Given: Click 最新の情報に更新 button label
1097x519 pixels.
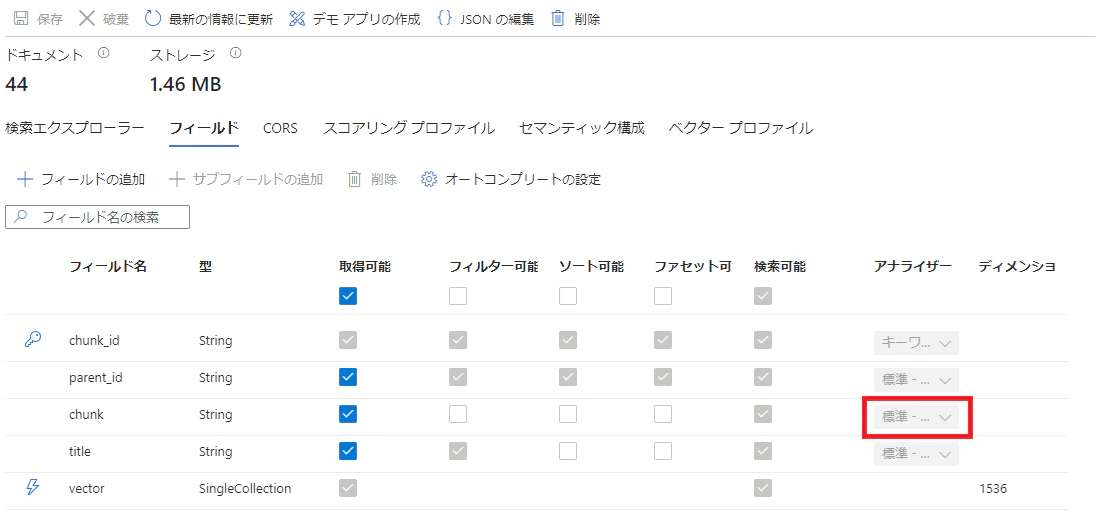Looking at the screenshot, I should coord(221,19).
